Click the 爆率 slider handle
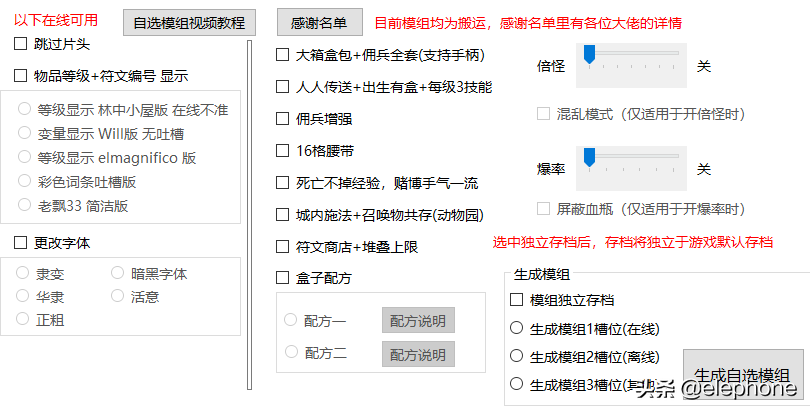Image resolution: width=810 pixels, height=412 pixels. tap(590, 158)
